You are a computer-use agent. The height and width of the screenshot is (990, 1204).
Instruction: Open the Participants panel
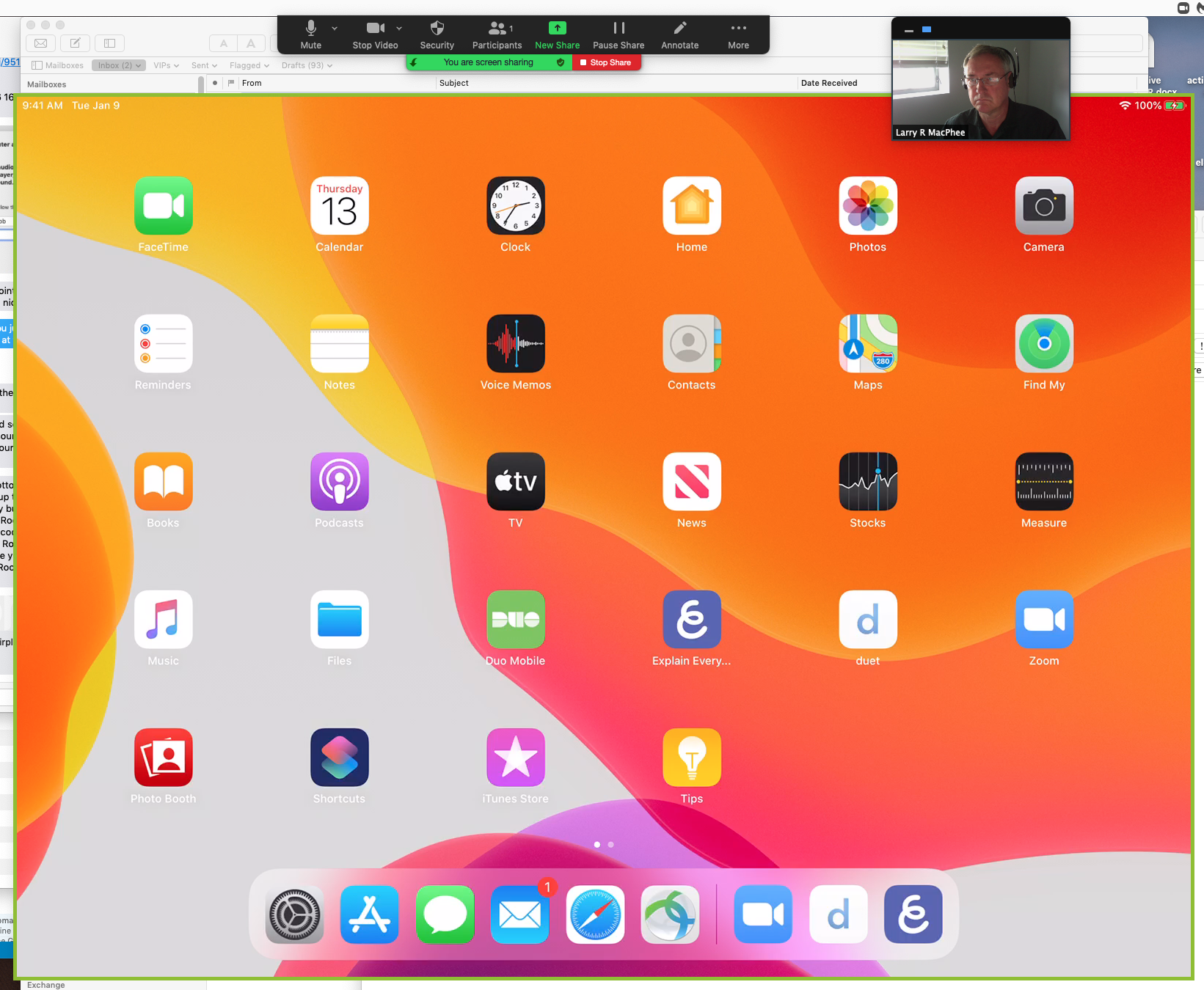coord(497,34)
